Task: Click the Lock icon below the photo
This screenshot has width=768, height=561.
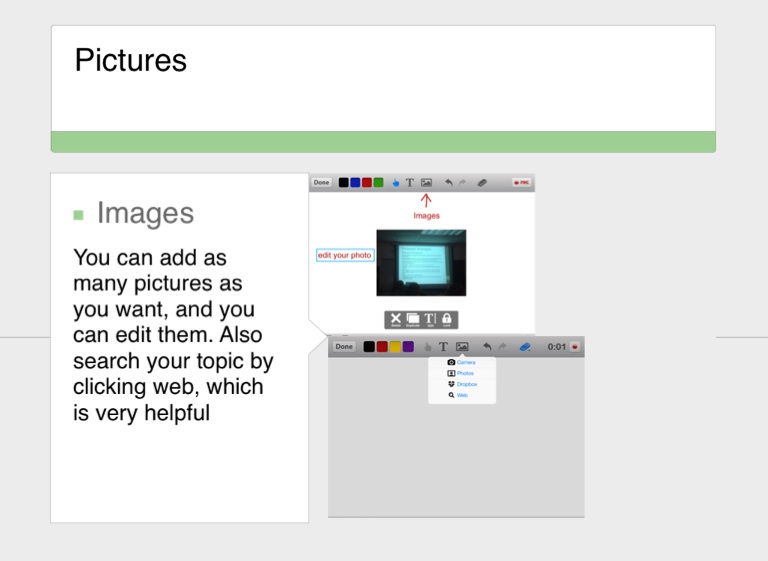Action: 447,319
